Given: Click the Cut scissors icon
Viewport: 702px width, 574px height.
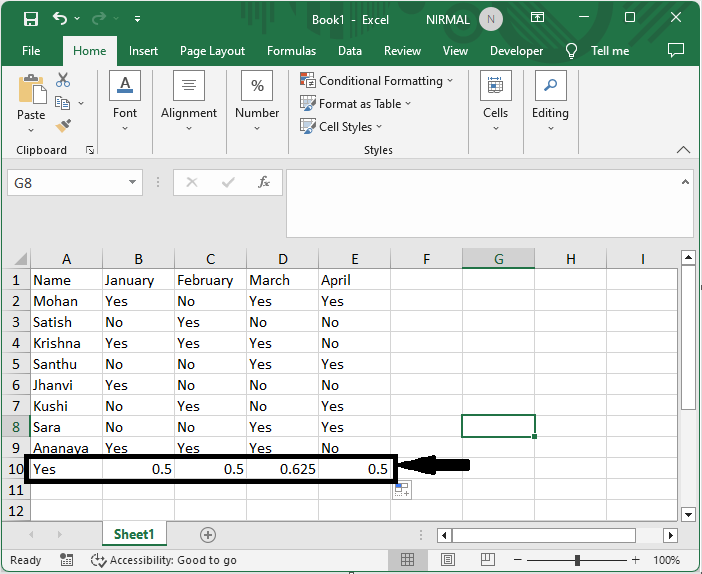Looking at the screenshot, I should click(x=64, y=80).
